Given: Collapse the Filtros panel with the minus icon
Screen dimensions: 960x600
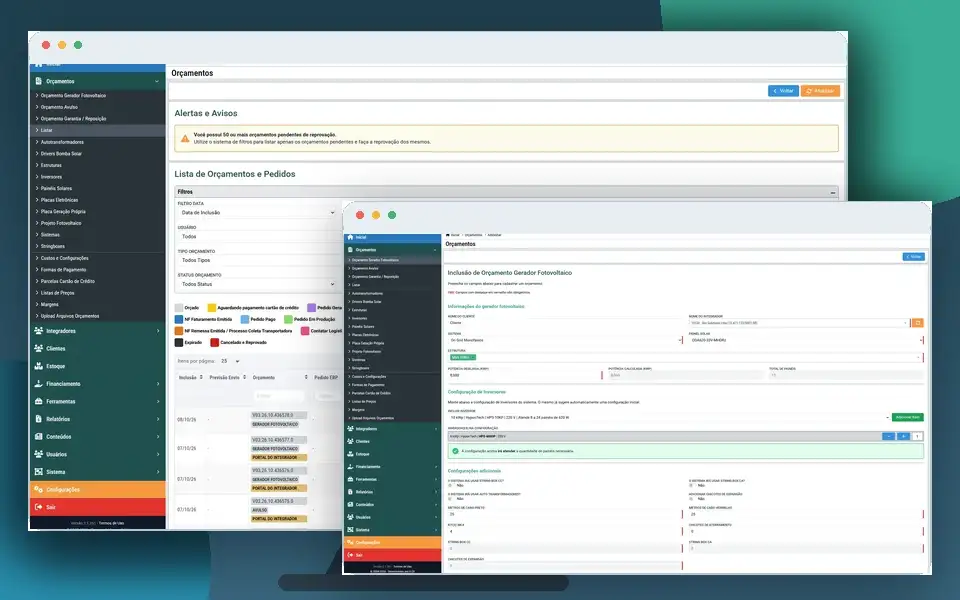Looking at the screenshot, I should click(833, 192).
